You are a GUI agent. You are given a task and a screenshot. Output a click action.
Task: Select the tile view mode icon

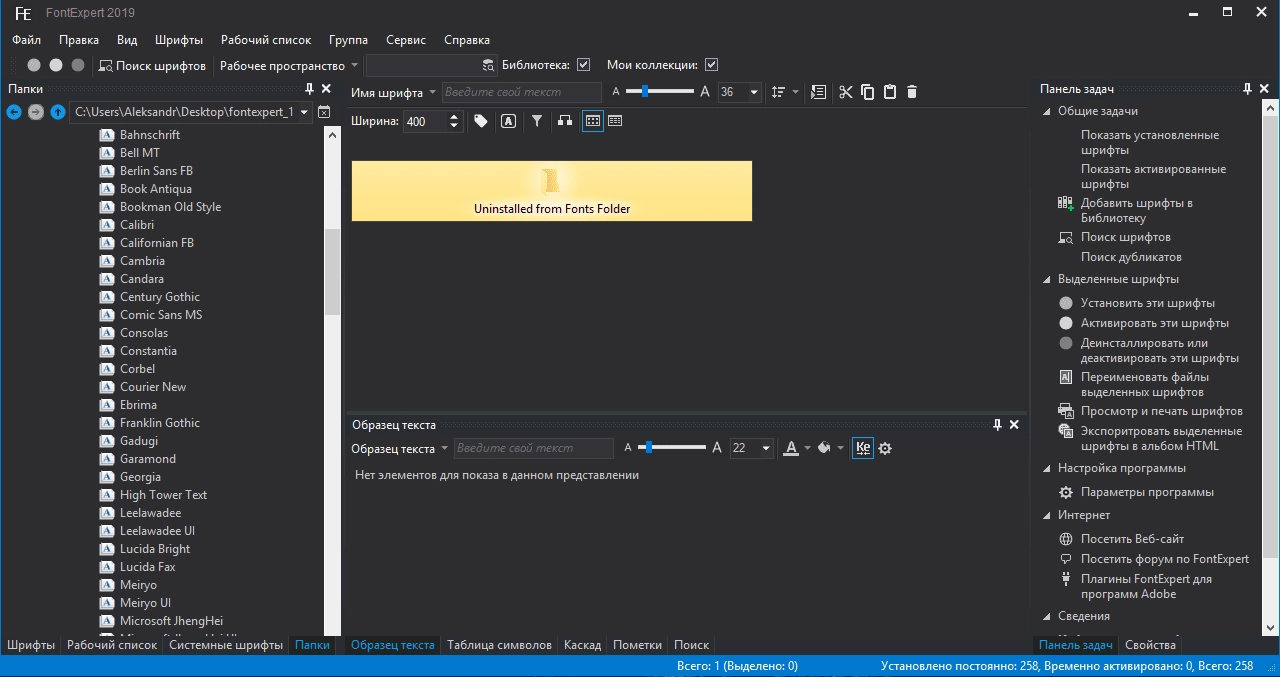593,121
